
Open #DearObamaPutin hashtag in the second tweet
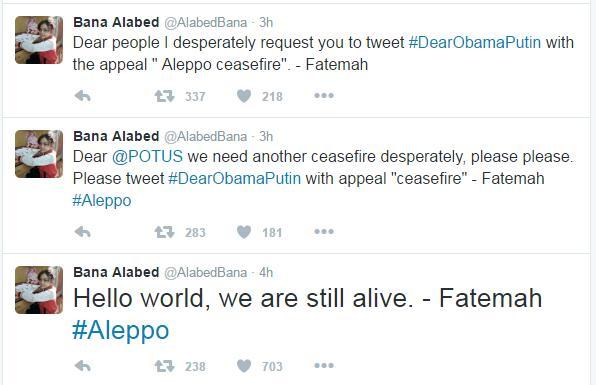pos(235,178)
